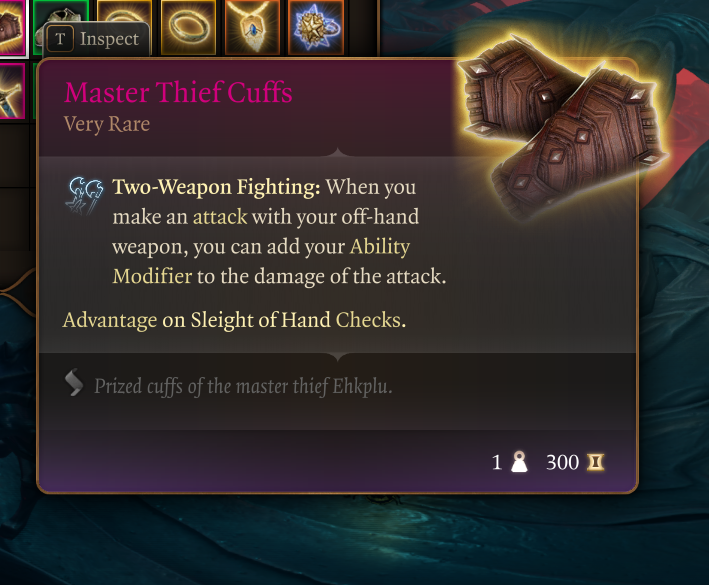
Task: Click the weight icon beside 1
Action: click(519, 462)
